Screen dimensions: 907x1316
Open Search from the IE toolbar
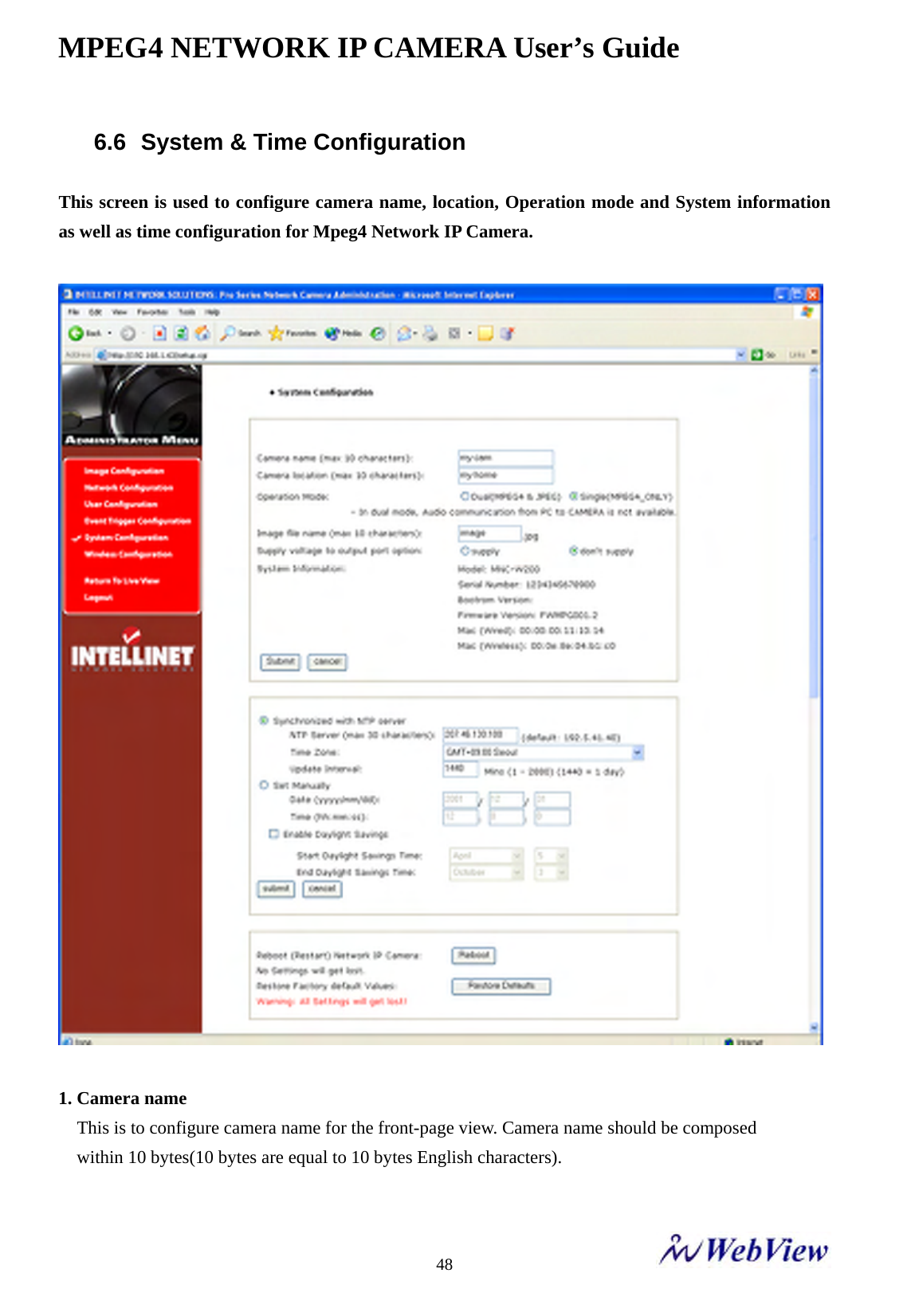pyautogui.click(x=241, y=333)
